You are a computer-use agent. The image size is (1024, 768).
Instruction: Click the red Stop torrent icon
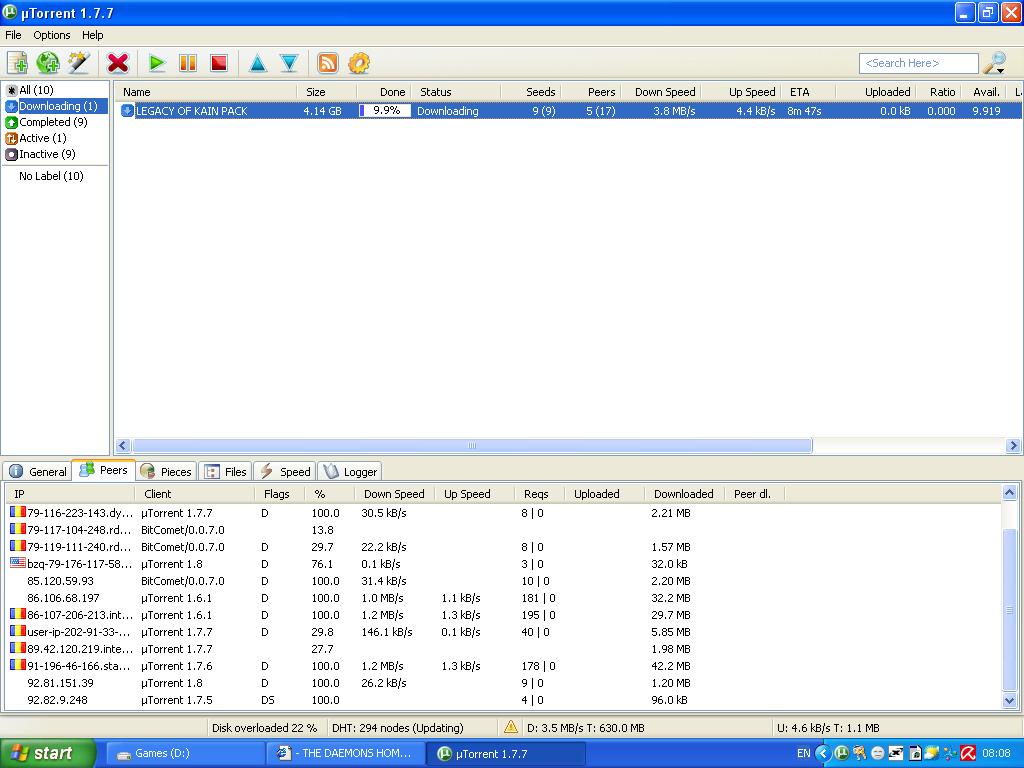point(219,63)
